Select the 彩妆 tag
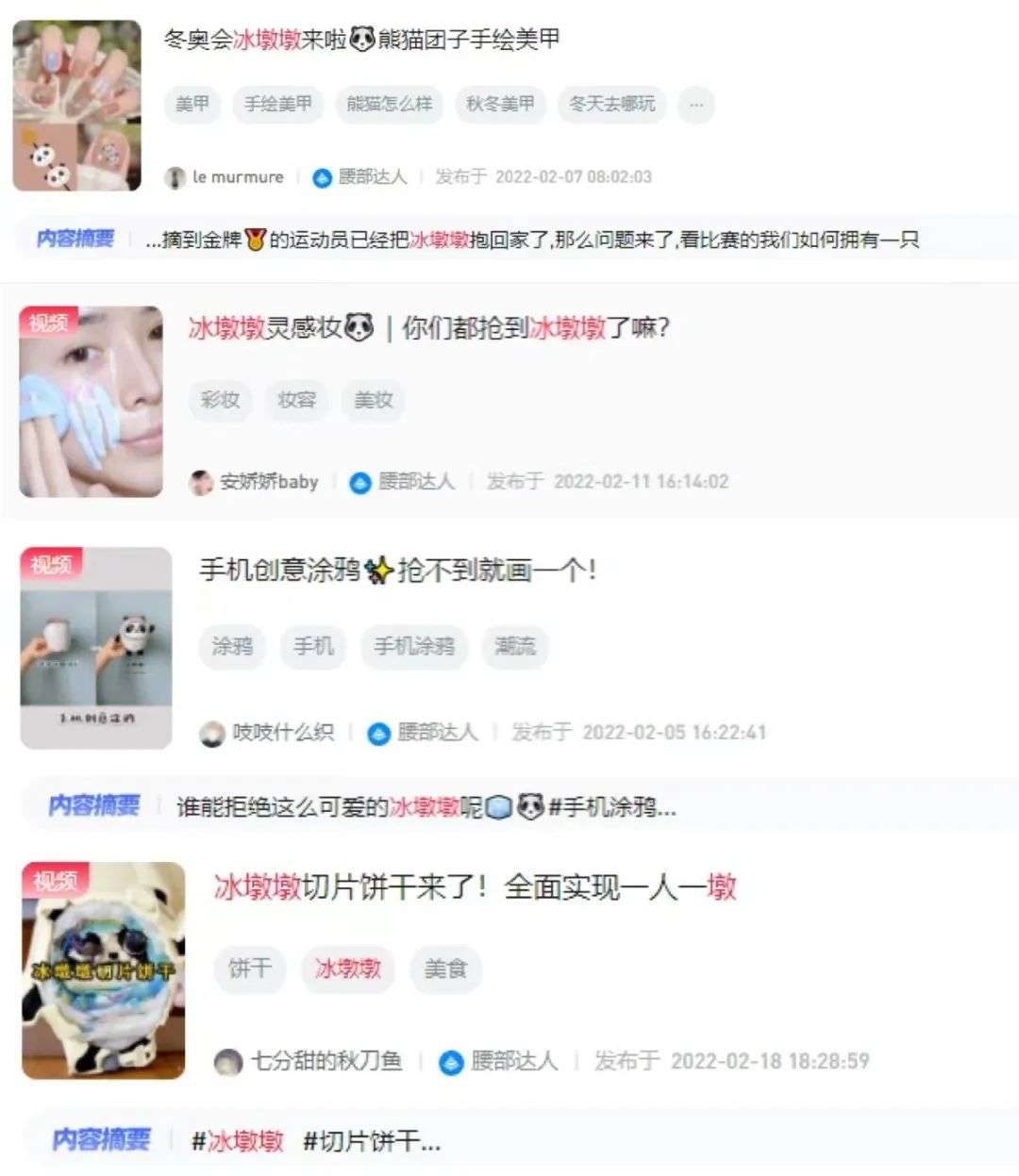Viewport: 1019px width, 1176px height. (x=220, y=400)
